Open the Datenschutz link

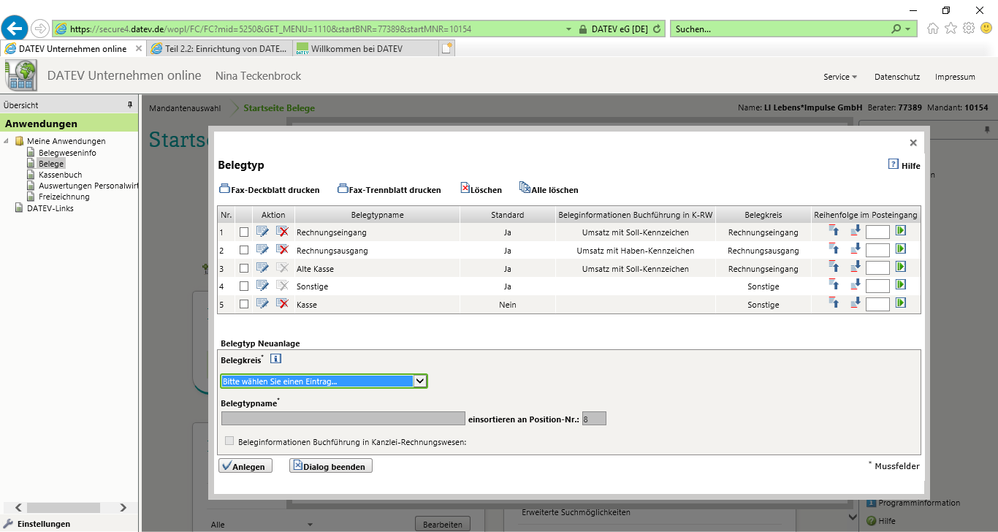pos(897,76)
